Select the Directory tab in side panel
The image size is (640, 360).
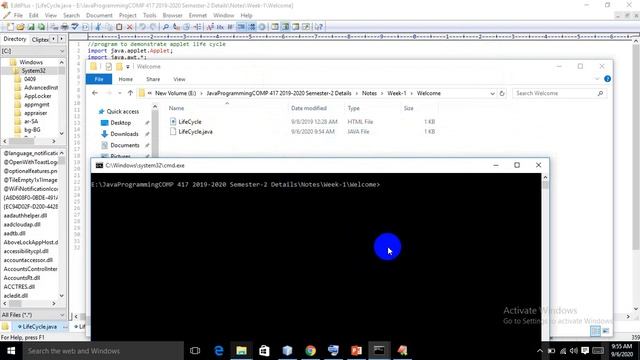pyautogui.click(x=15, y=39)
